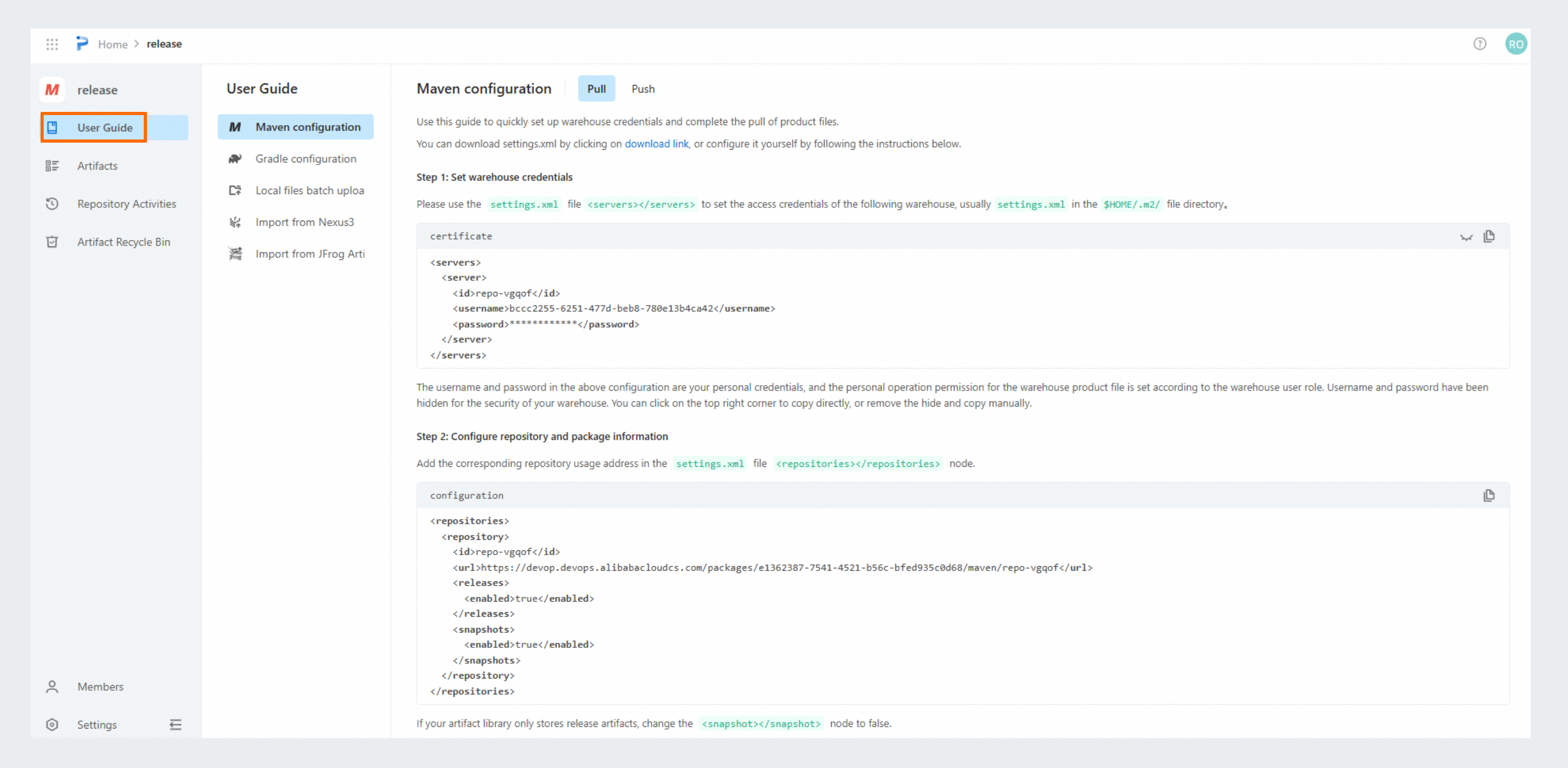This screenshot has height=768, width=1568.
Task: Click the Repository Activities clock icon
Action: (x=52, y=204)
